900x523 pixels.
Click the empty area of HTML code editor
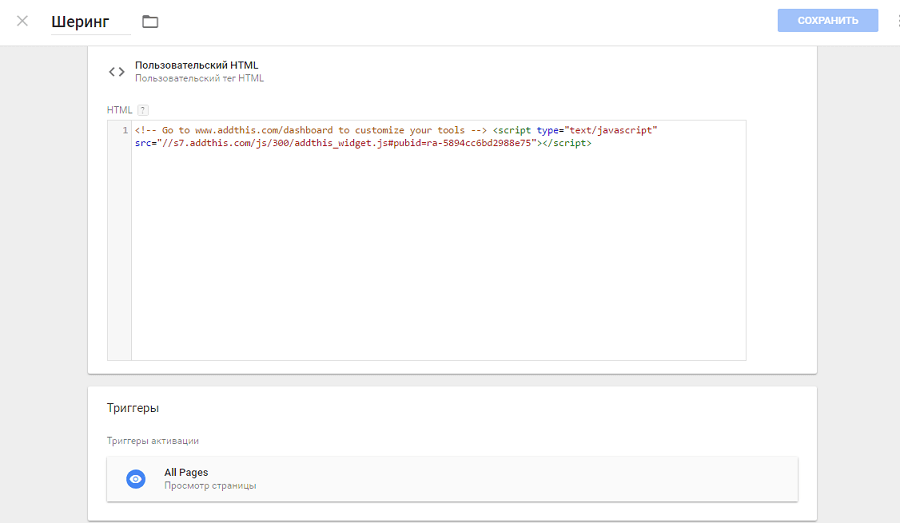coord(438,260)
